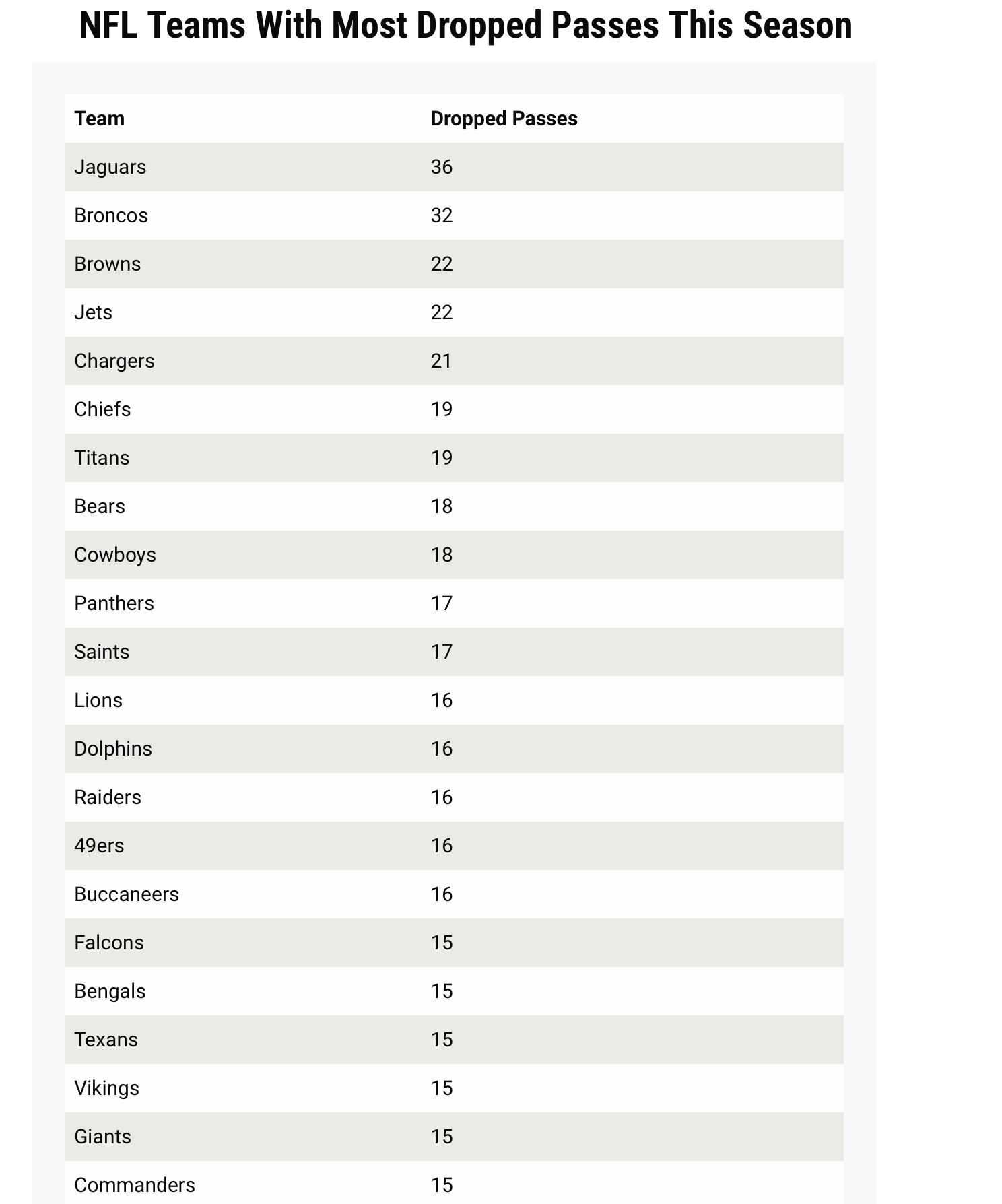1002x1204 pixels.
Task: Select the Browns row team name
Action: (x=108, y=264)
